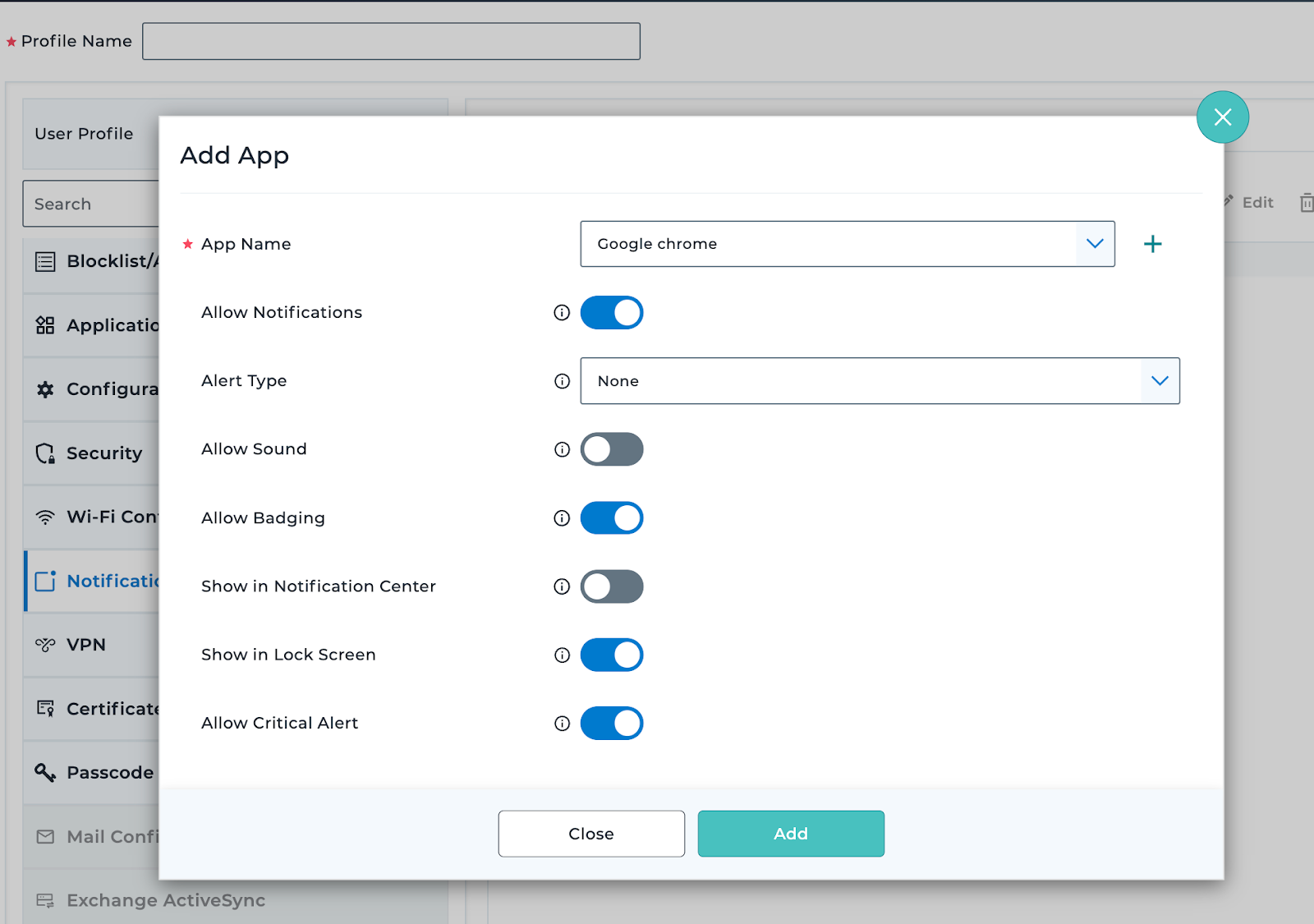Click the Add App dialog title
This screenshot has height=924, width=1314.
234,156
